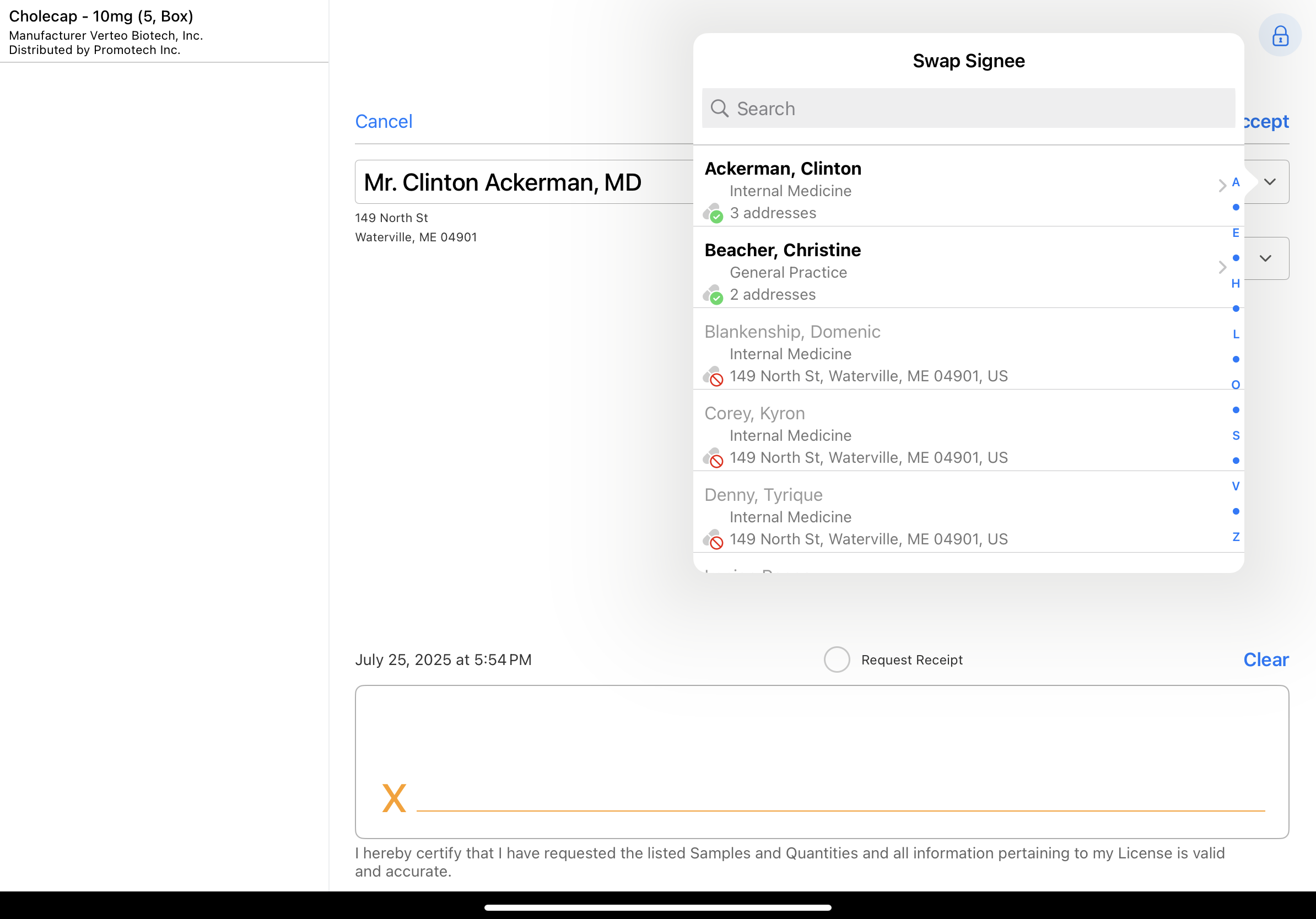Open the signee name dropdown arrow

[x=1270, y=182]
